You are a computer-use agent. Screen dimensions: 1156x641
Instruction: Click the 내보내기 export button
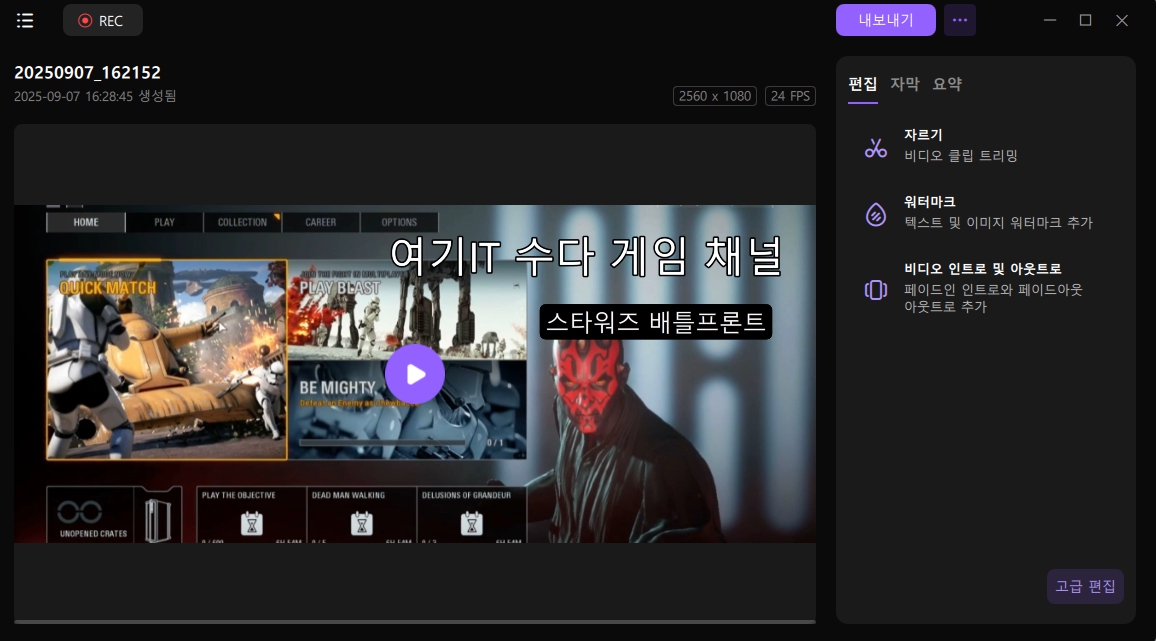(x=885, y=20)
